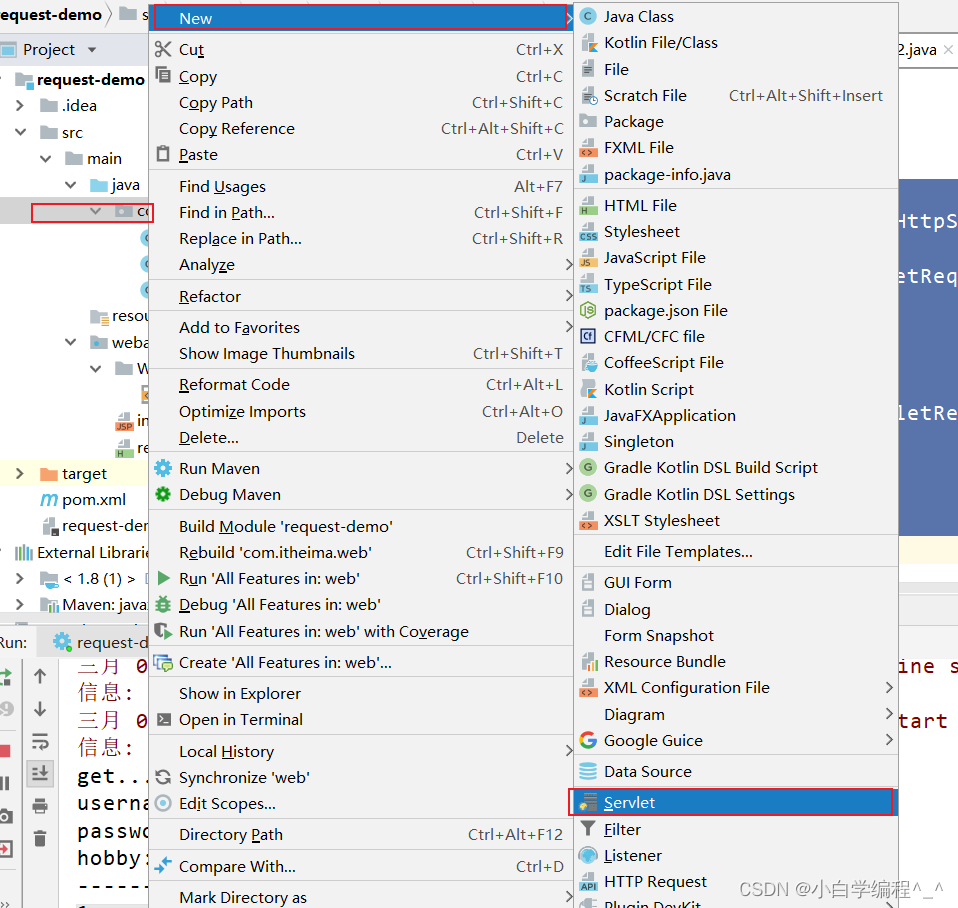
Task: Expand the XML Configuration File submenu arrow
Action: [889, 687]
